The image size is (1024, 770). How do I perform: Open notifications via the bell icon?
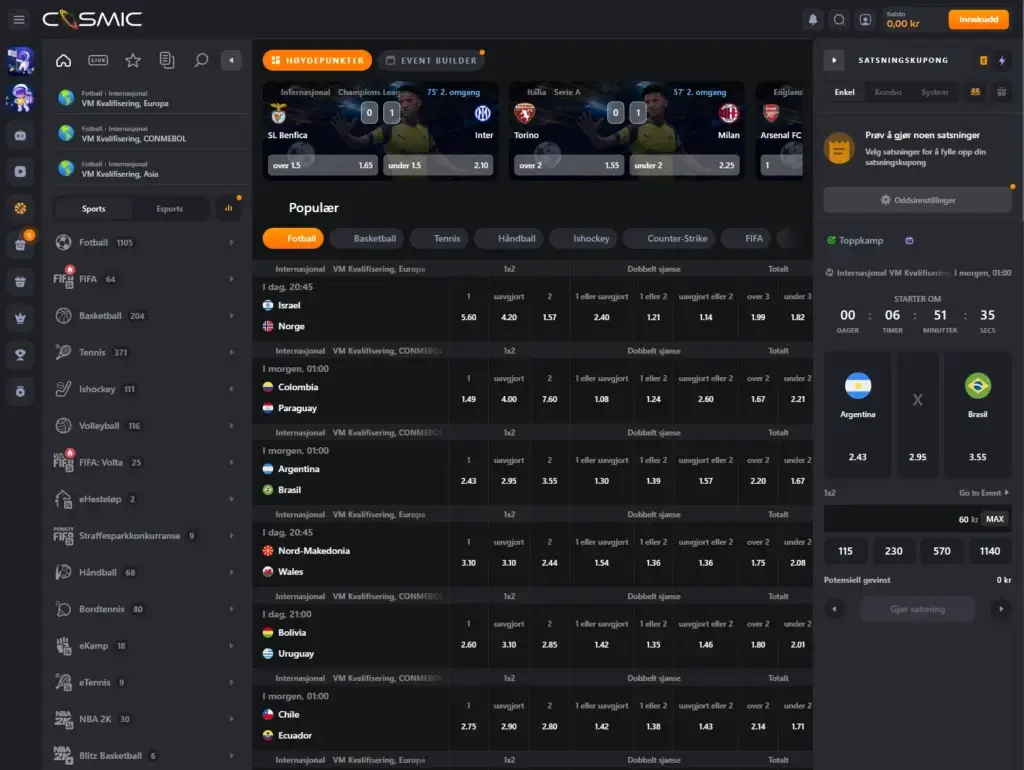coord(812,20)
